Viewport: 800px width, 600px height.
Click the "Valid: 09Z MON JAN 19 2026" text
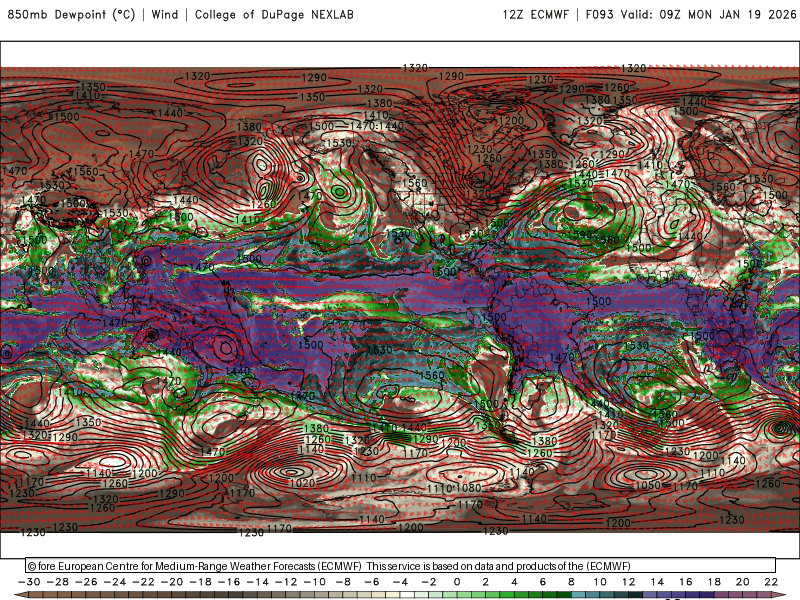coord(708,14)
